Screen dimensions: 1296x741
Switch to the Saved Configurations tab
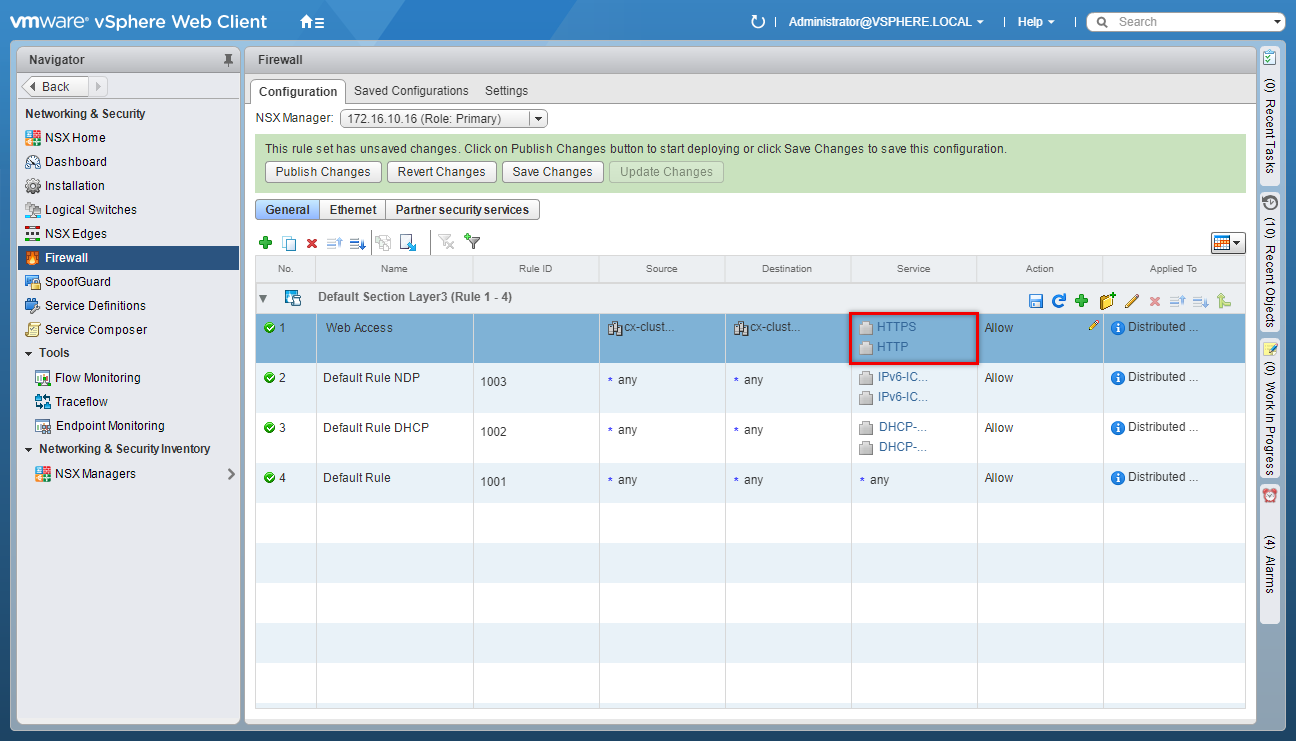[411, 91]
